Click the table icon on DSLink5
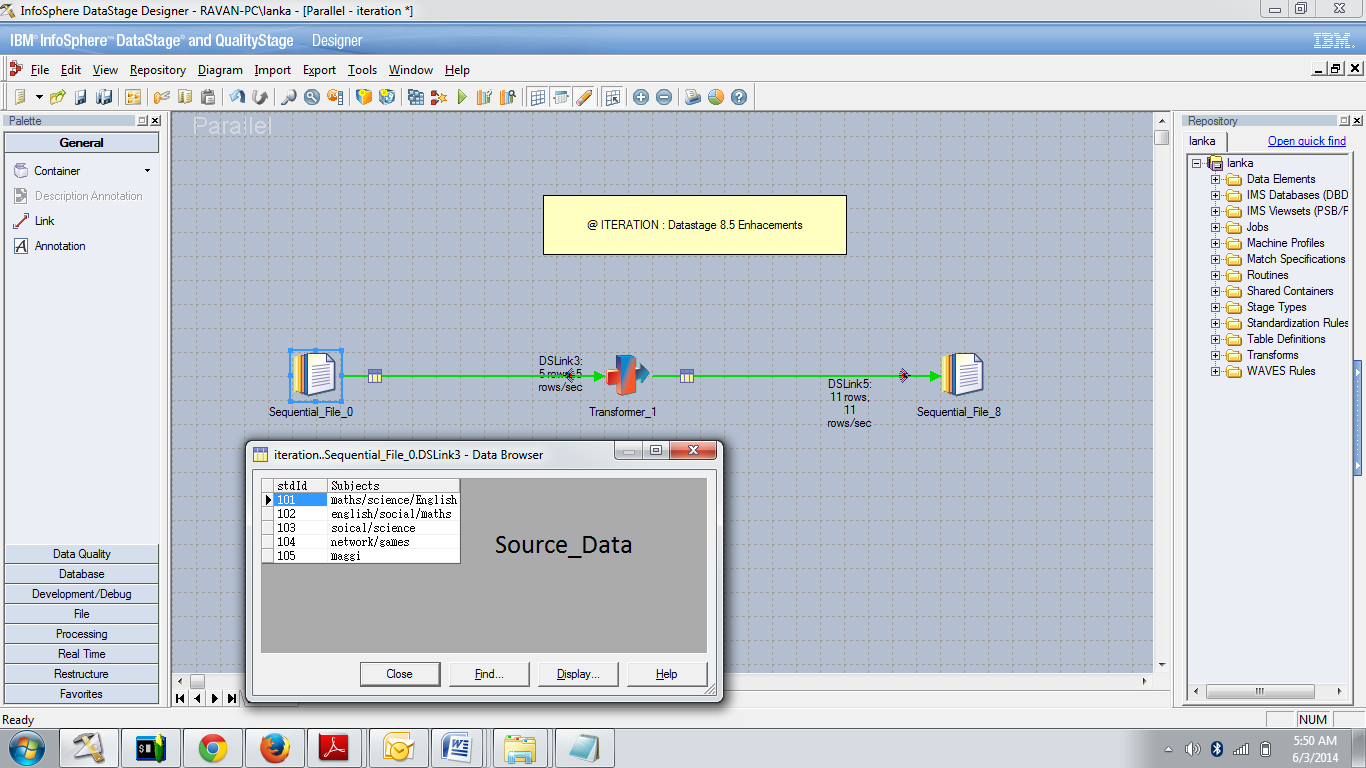Viewport: 1366px width, 768px height. pos(687,376)
